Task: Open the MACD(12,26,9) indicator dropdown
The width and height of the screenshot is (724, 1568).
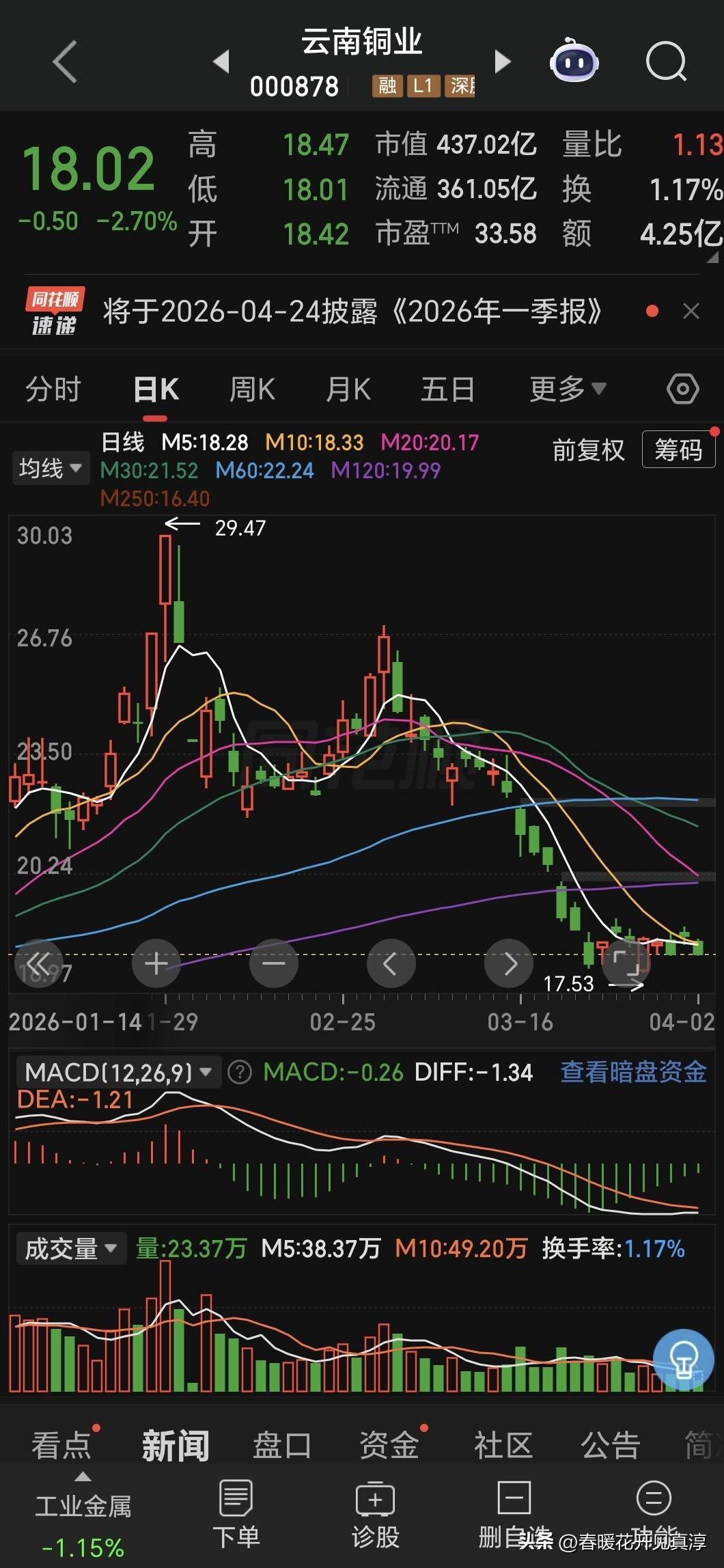Action: 118,1072
